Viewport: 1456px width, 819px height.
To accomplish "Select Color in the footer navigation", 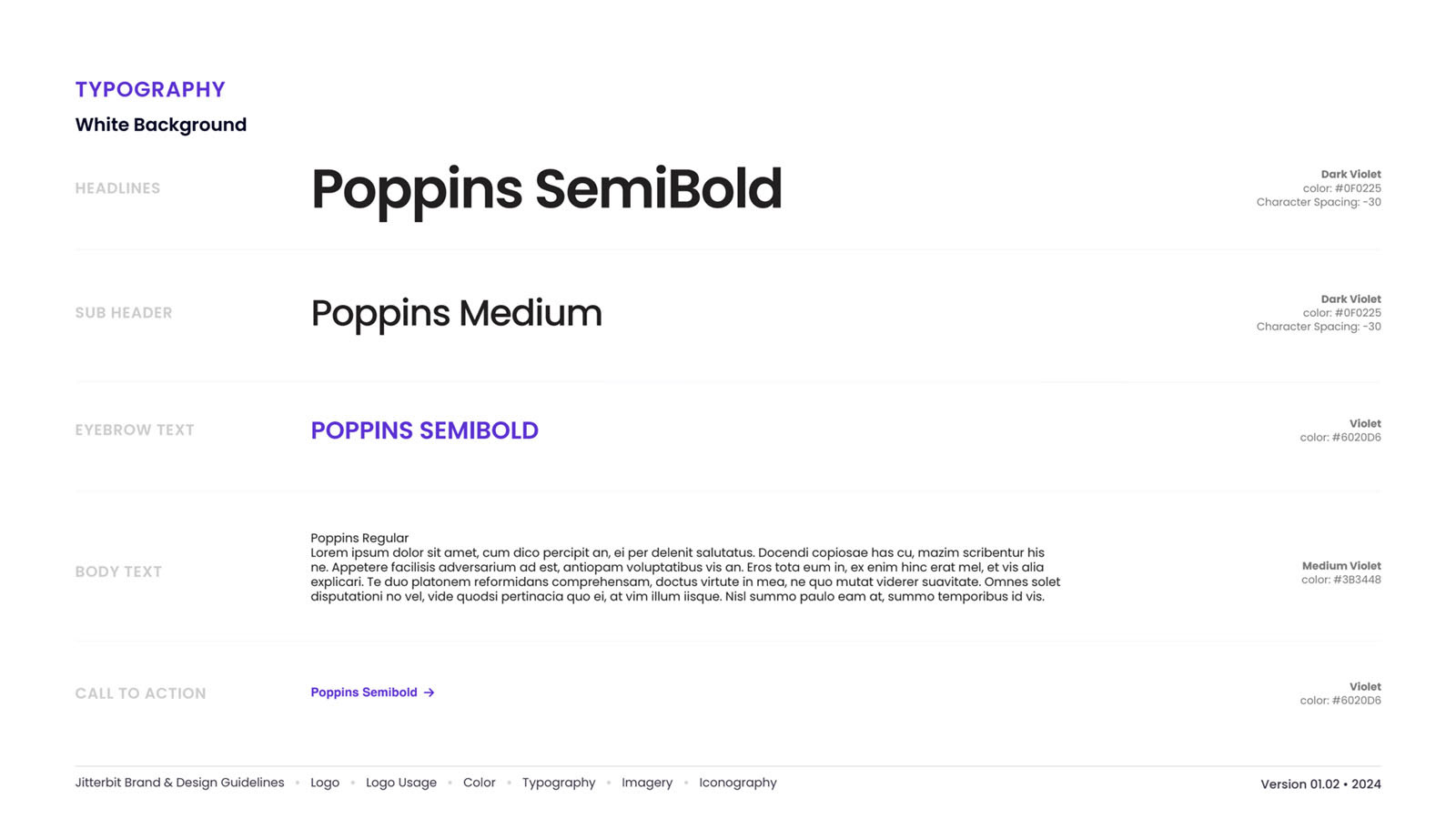I will click(x=480, y=783).
